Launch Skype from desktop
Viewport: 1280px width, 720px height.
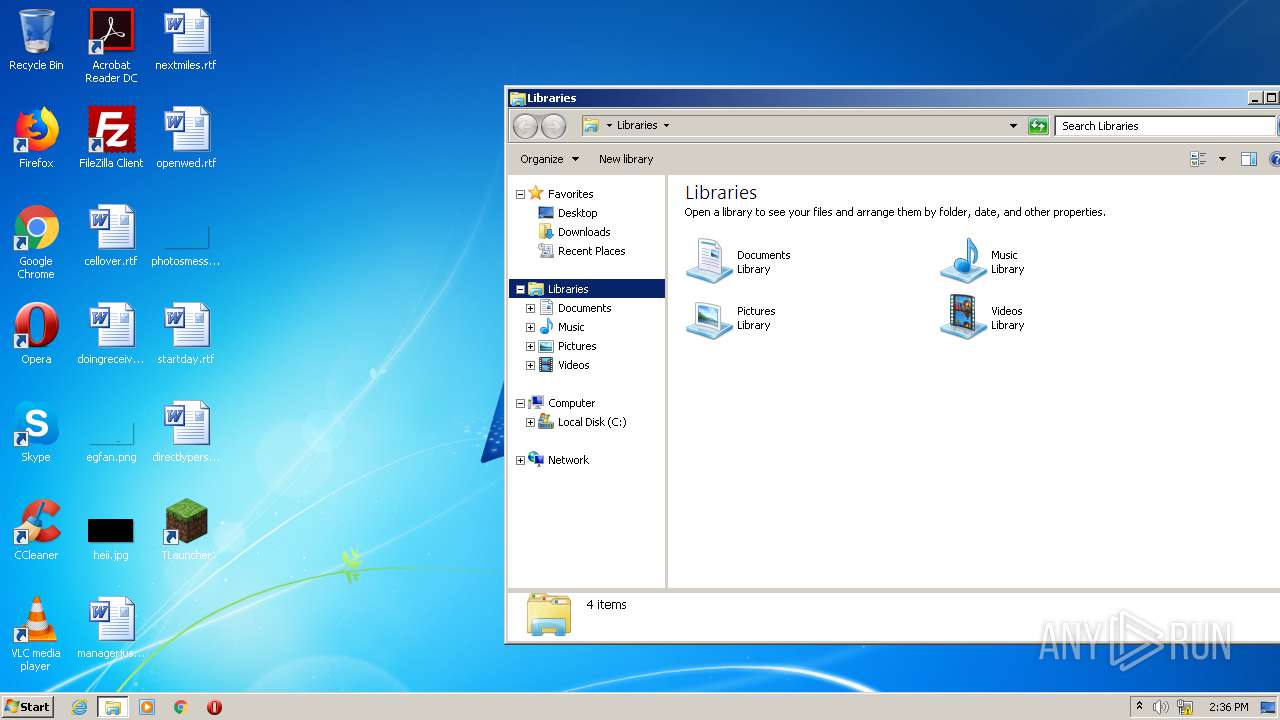[36, 432]
